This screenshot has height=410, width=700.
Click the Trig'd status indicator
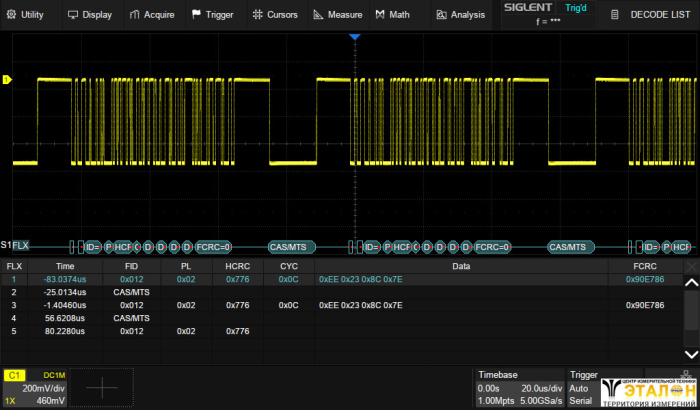[x=576, y=8]
